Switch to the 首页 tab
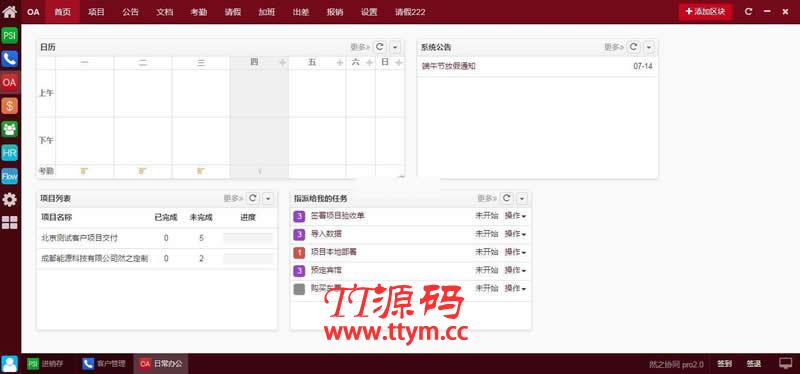Viewport: 800px width, 374px height. click(63, 12)
